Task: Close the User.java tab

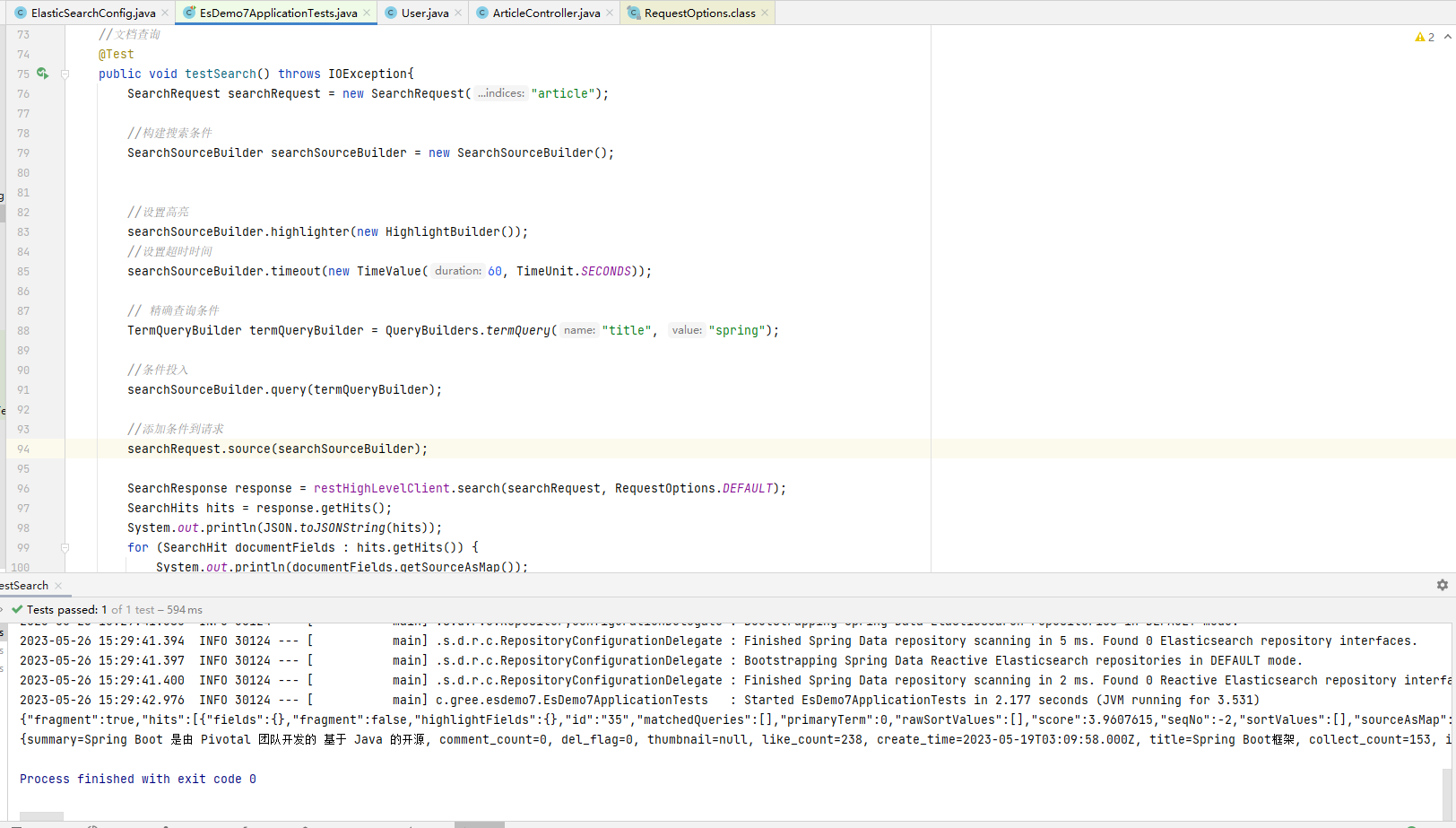Action: coord(458,13)
